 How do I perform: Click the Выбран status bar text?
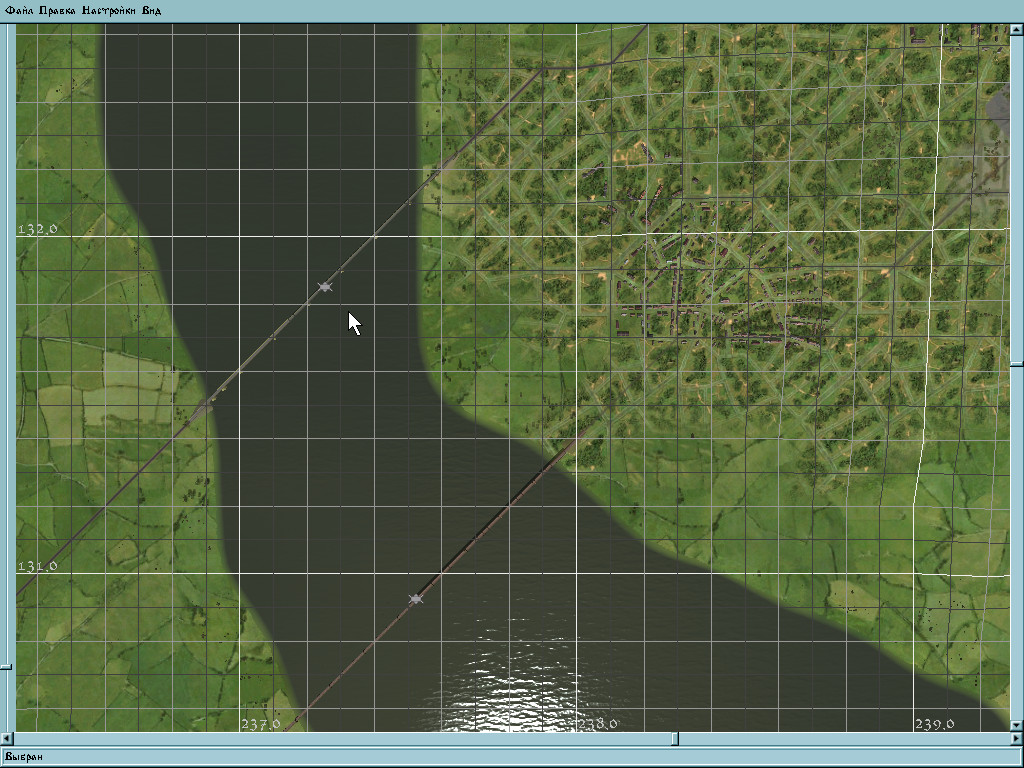(x=24, y=757)
